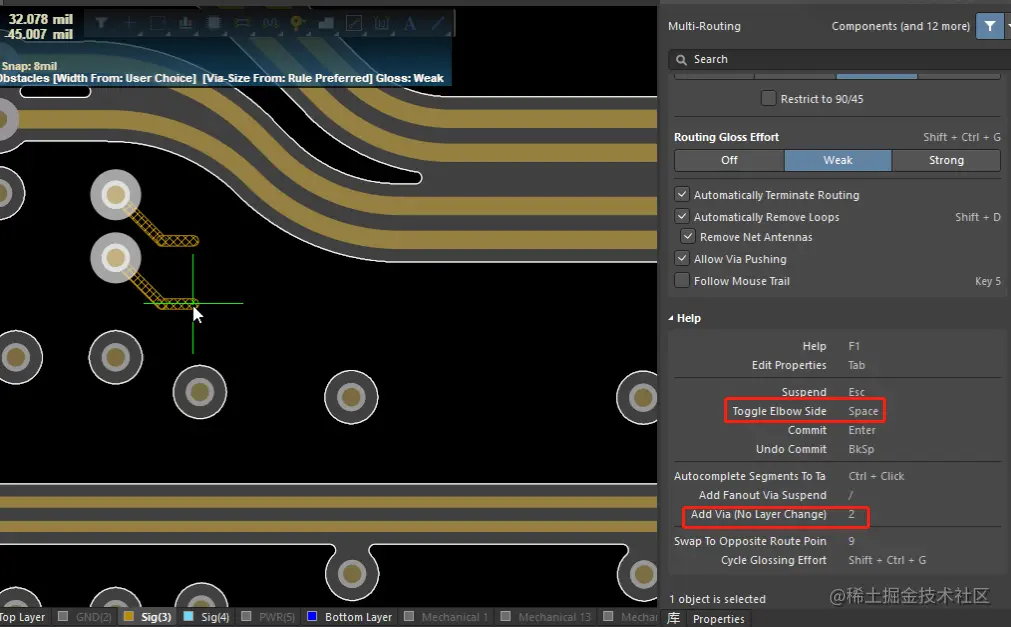
Task: Switch to the Properties panel tab
Action: coord(718,619)
